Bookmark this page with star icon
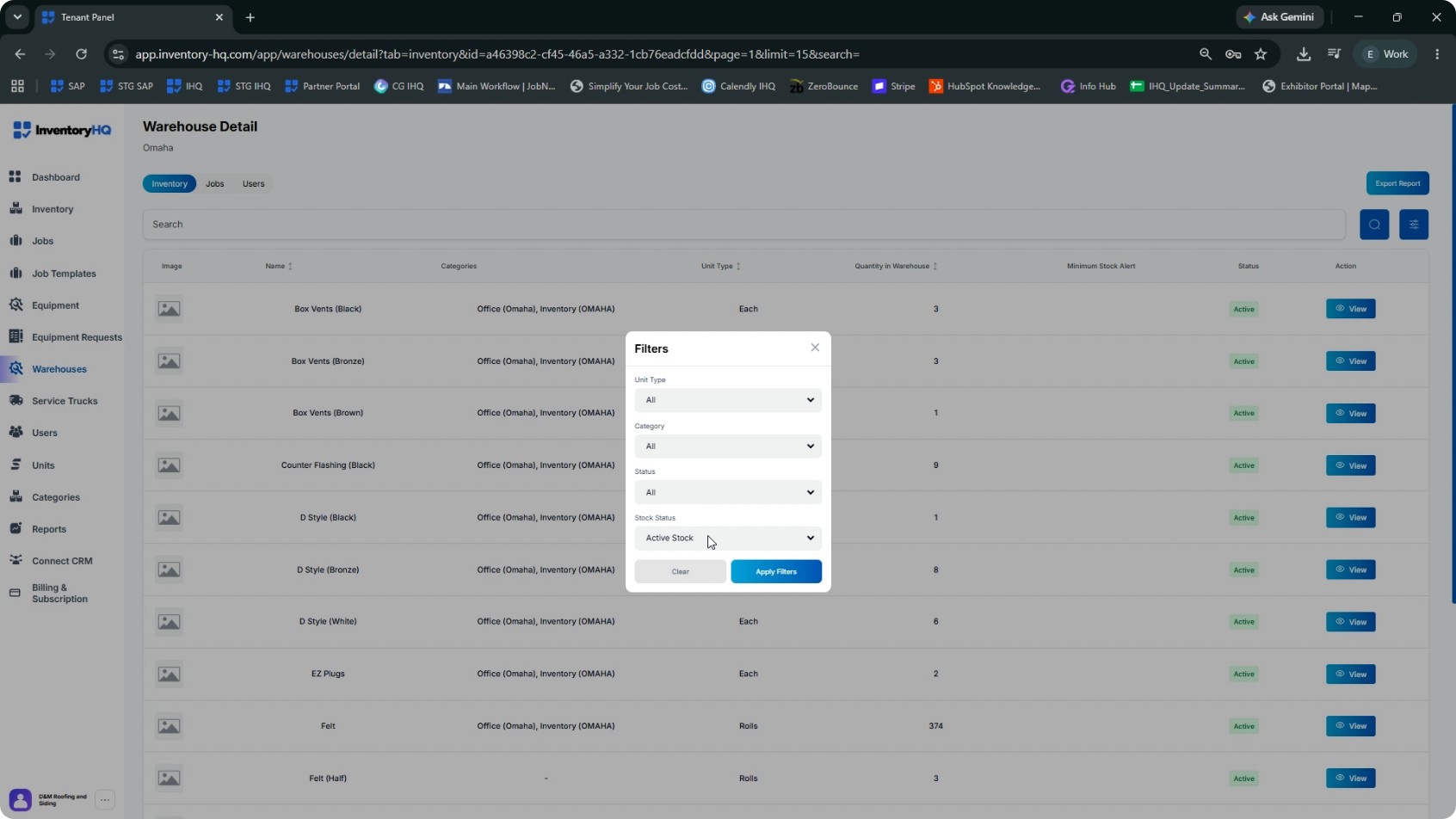The height and width of the screenshot is (819, 1456). coord(1261,54)
